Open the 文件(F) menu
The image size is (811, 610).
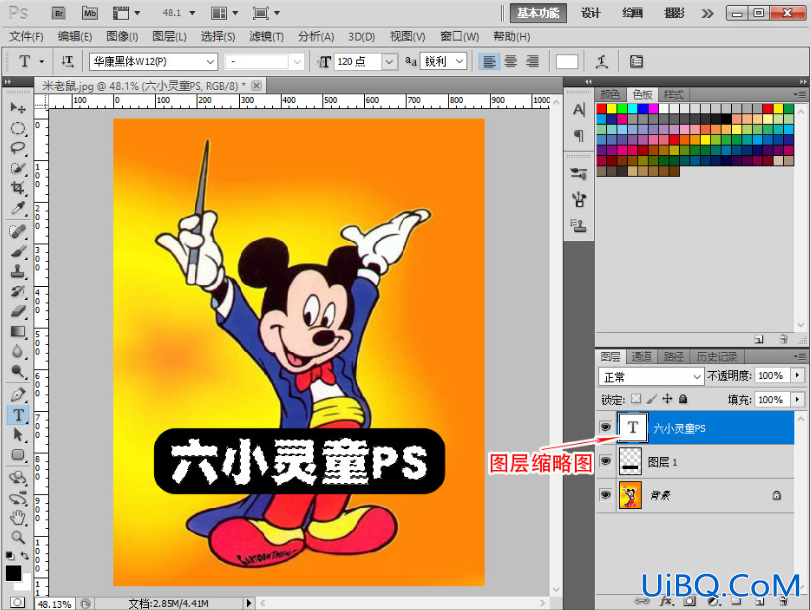(26, 37)
